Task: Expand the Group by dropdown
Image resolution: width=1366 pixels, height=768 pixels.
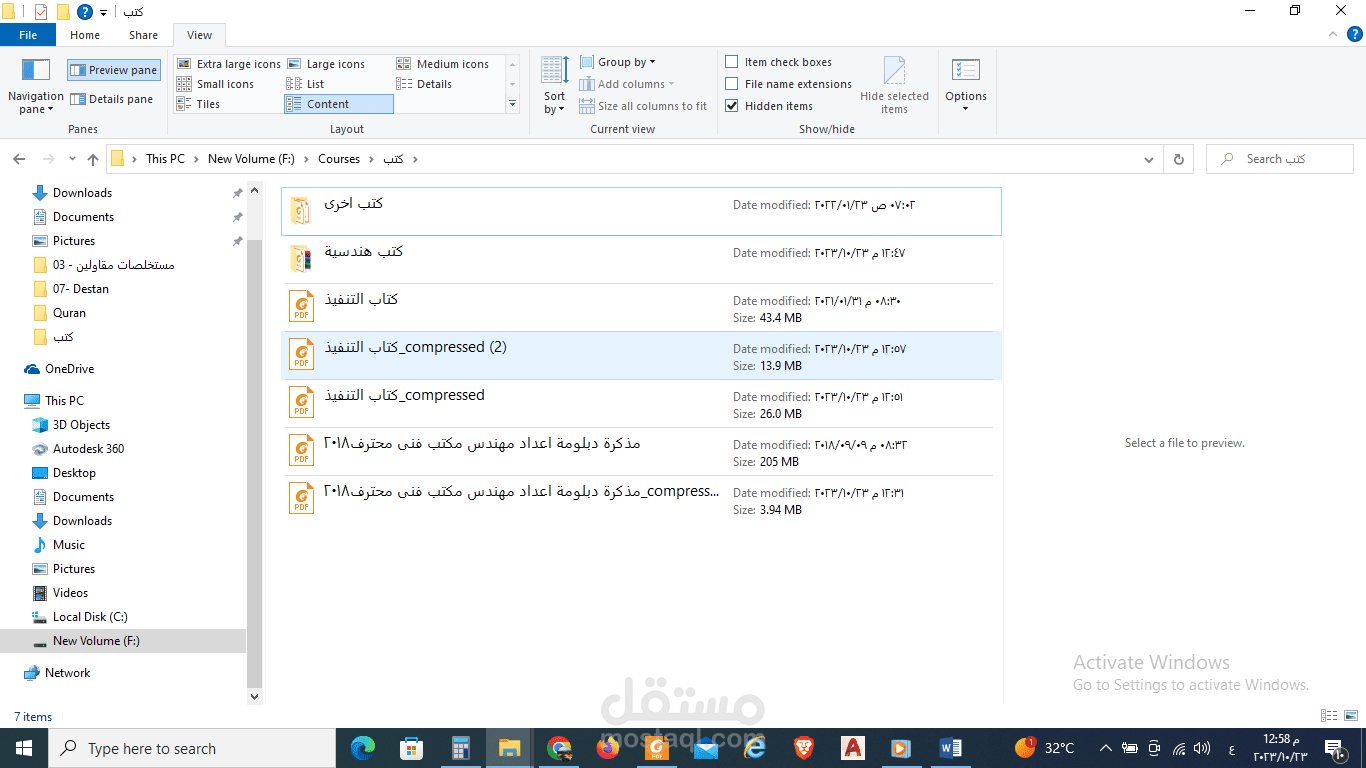Action: pos(618,62)
